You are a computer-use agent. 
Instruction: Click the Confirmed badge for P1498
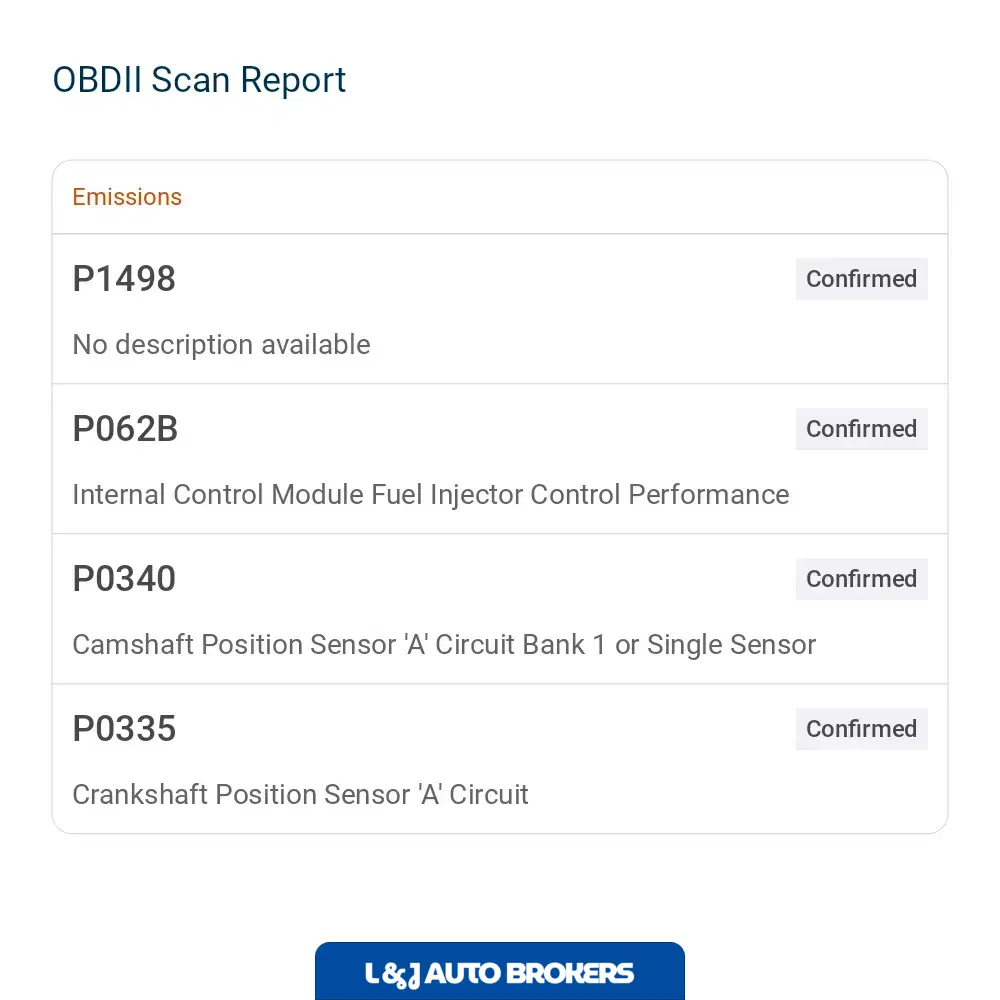tap(861, 279)
